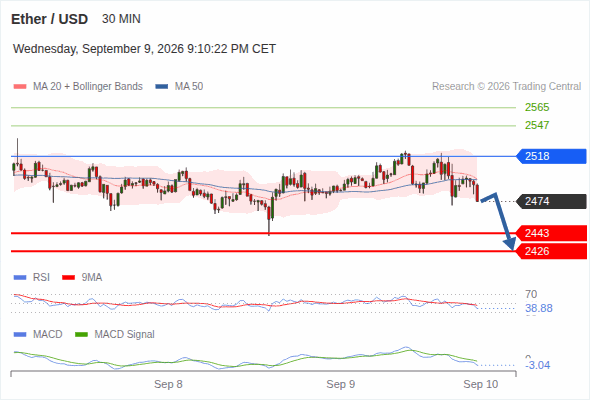Select the MA 50 legend label

(x=189, y=87)
